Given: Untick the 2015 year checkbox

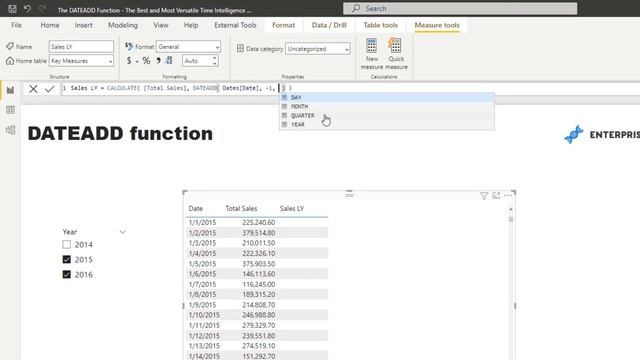Looking at the screenshot, I should pyautogui.click(x=67, y=260).
